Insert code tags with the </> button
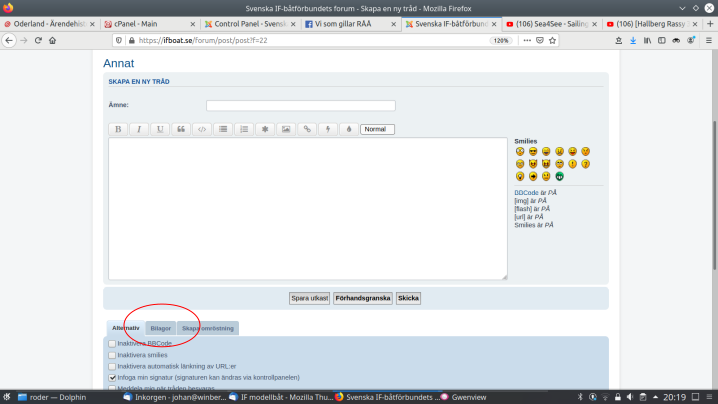This screenshot has width=718, height=404. (202, 129)
